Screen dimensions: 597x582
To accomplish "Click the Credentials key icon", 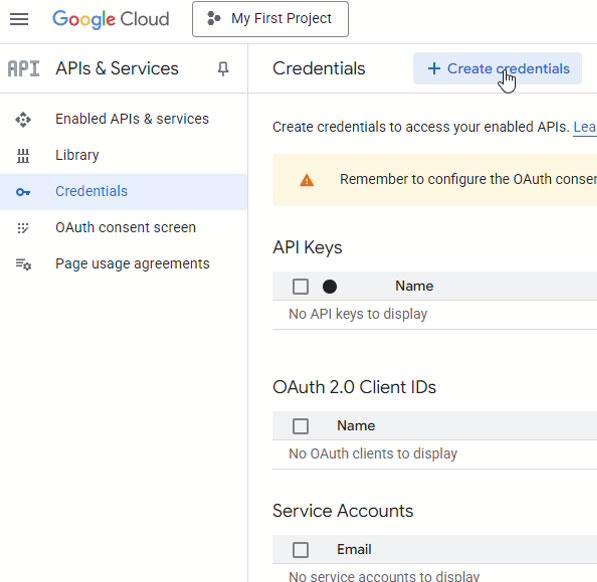I will [x=23, y=192].
